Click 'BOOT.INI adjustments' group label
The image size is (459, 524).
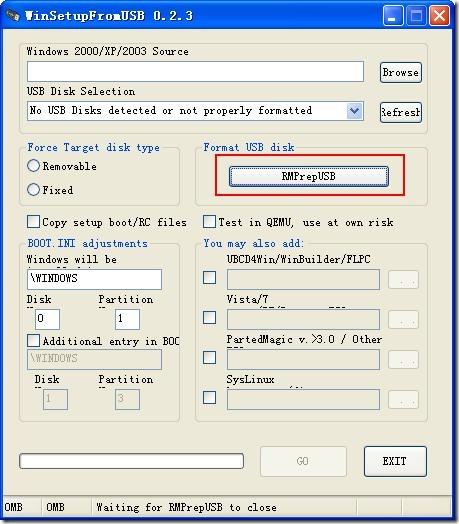[88, 243]
